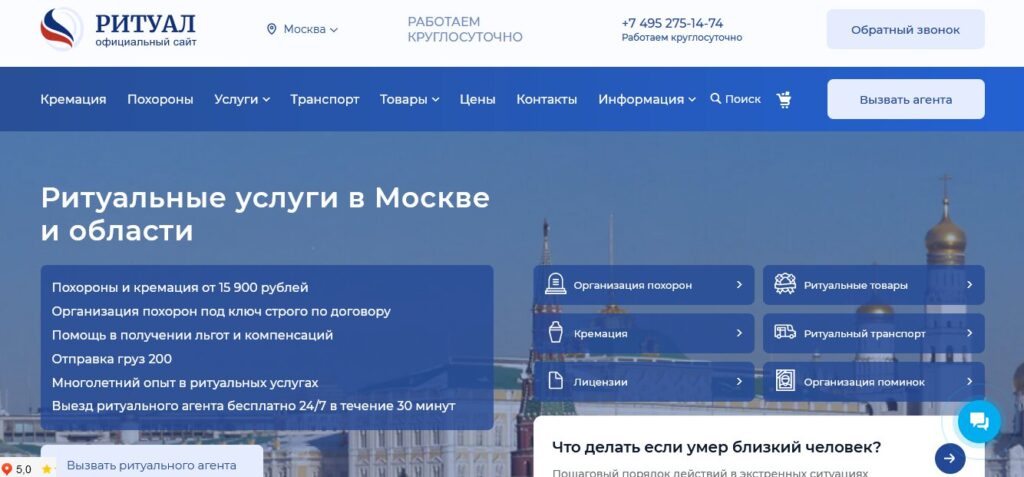
Task: Click the gravestone icon for Организация похорон
Action: point(555,285)
